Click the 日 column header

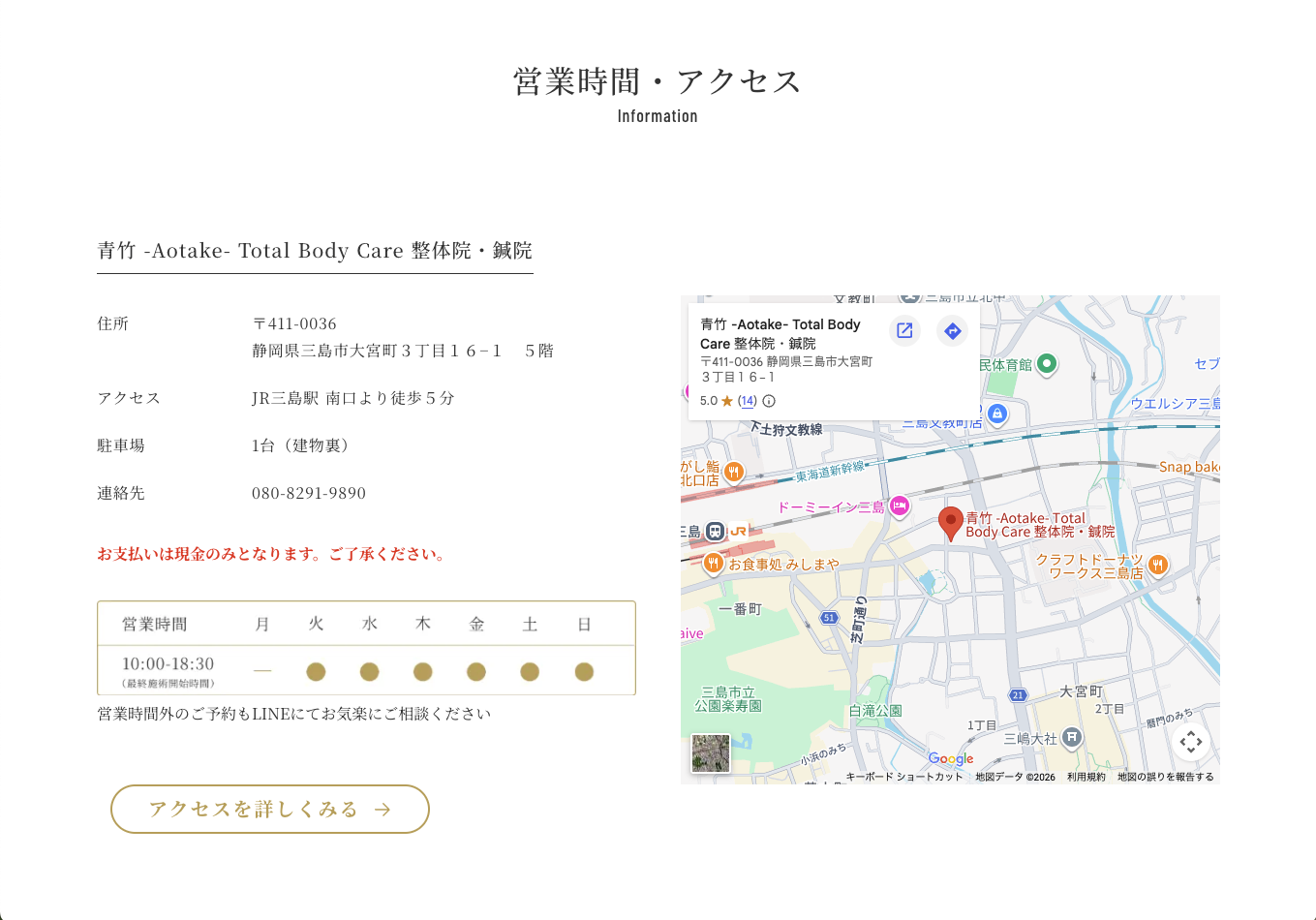(584, 625)
